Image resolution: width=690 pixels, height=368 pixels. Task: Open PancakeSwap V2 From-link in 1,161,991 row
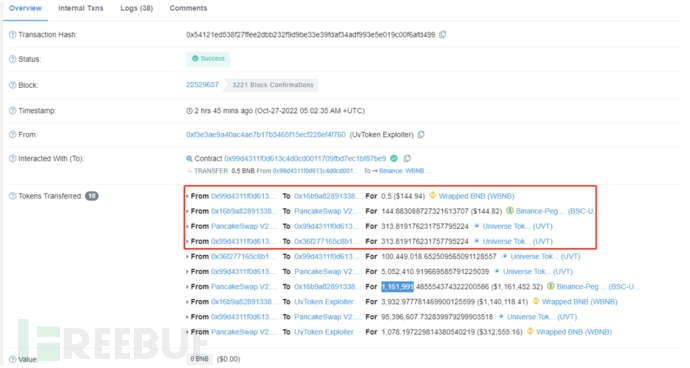click(244, 287)
